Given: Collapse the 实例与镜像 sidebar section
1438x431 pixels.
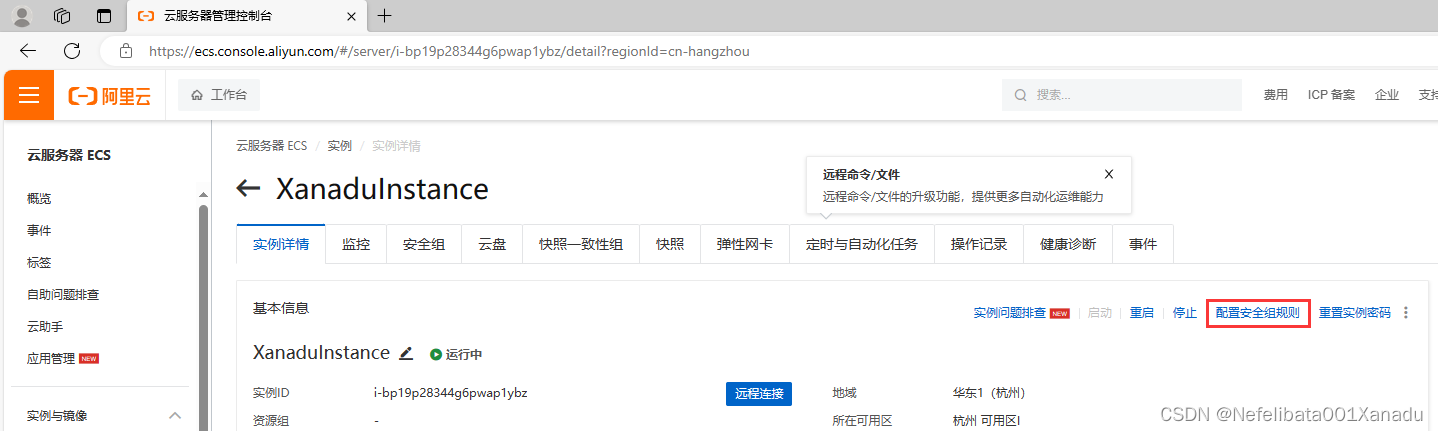Looking at the screenshot, I should click(x=175, y=415).
